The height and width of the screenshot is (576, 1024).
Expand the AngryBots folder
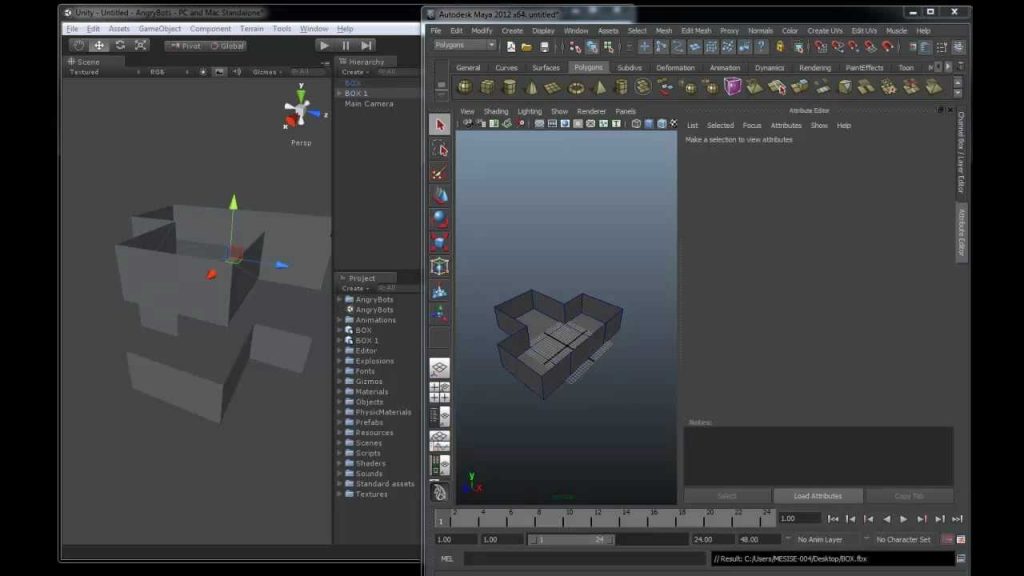point(340,299)
